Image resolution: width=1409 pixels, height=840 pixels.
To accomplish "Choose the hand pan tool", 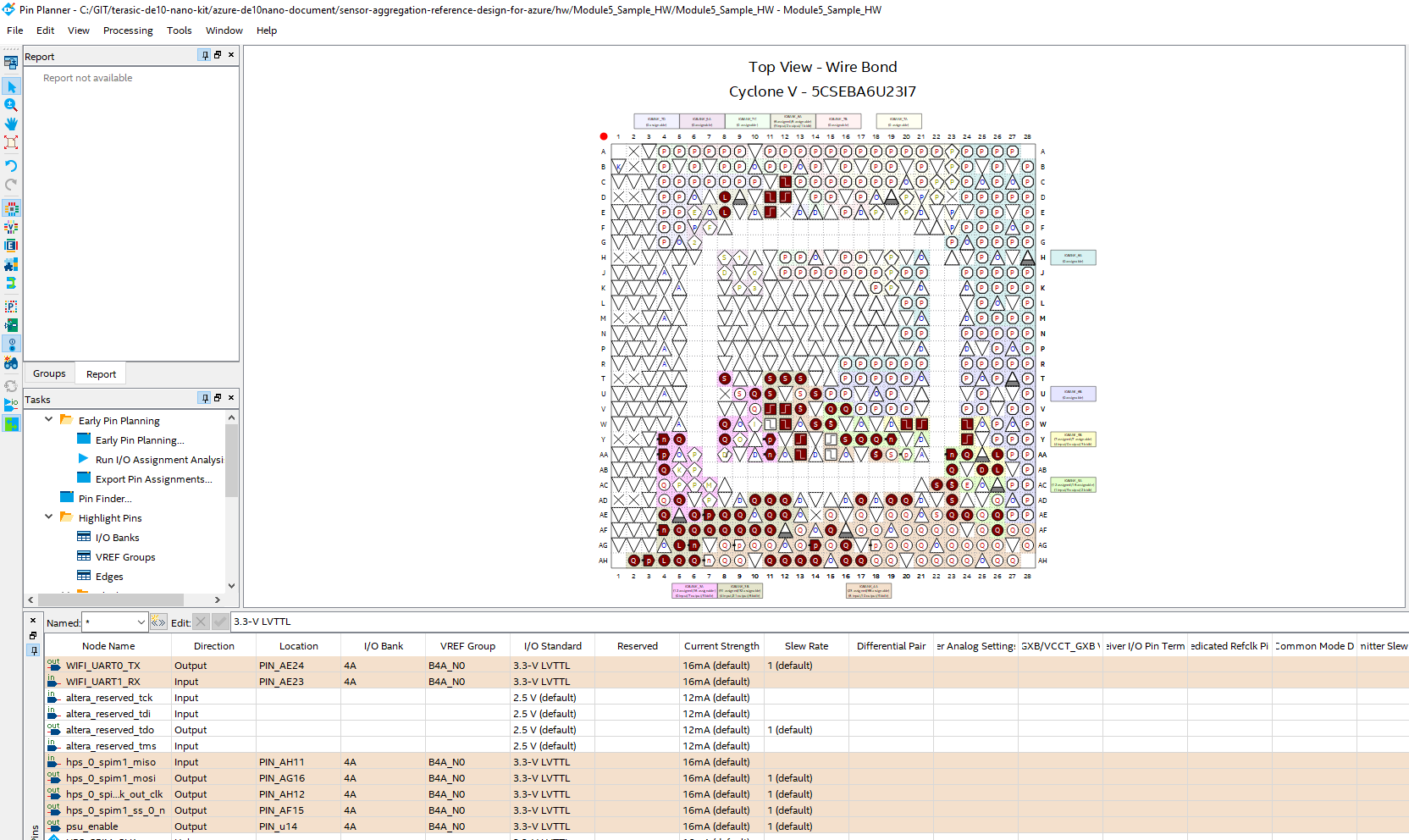I will click(11, 124).
